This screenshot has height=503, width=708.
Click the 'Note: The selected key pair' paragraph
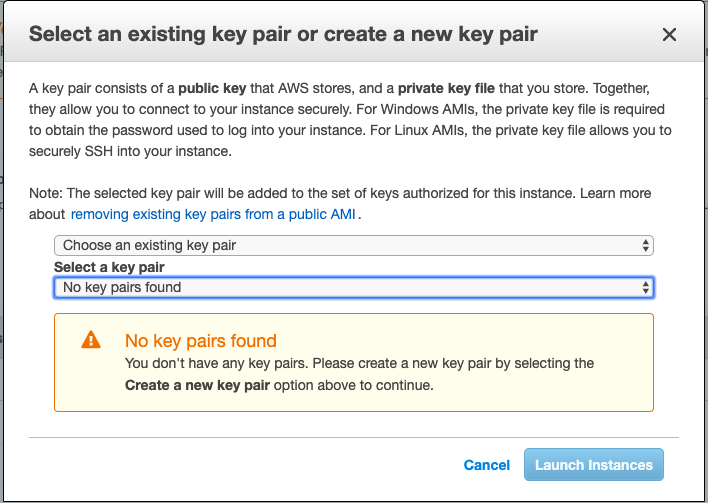click(x=340, y=204)
